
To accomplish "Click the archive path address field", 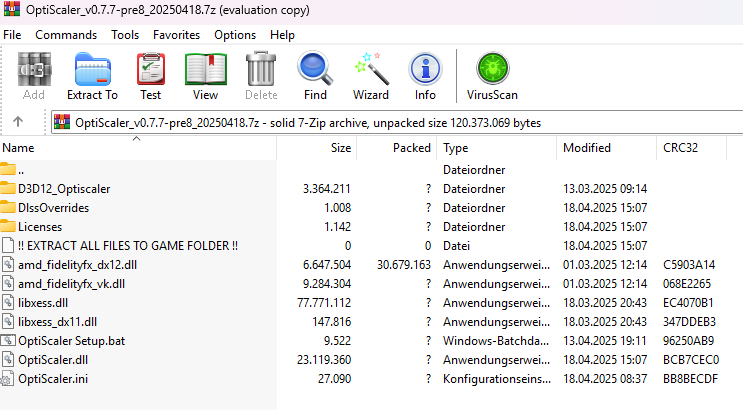I will point(397,123).
